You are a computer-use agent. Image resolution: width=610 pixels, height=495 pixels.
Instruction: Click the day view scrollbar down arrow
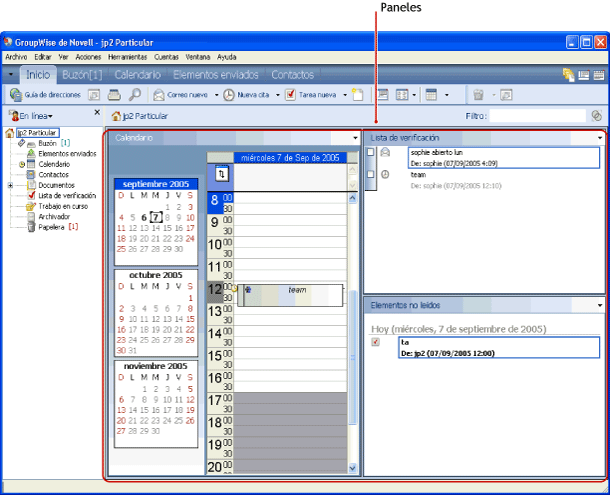click(x=352, y=468)
